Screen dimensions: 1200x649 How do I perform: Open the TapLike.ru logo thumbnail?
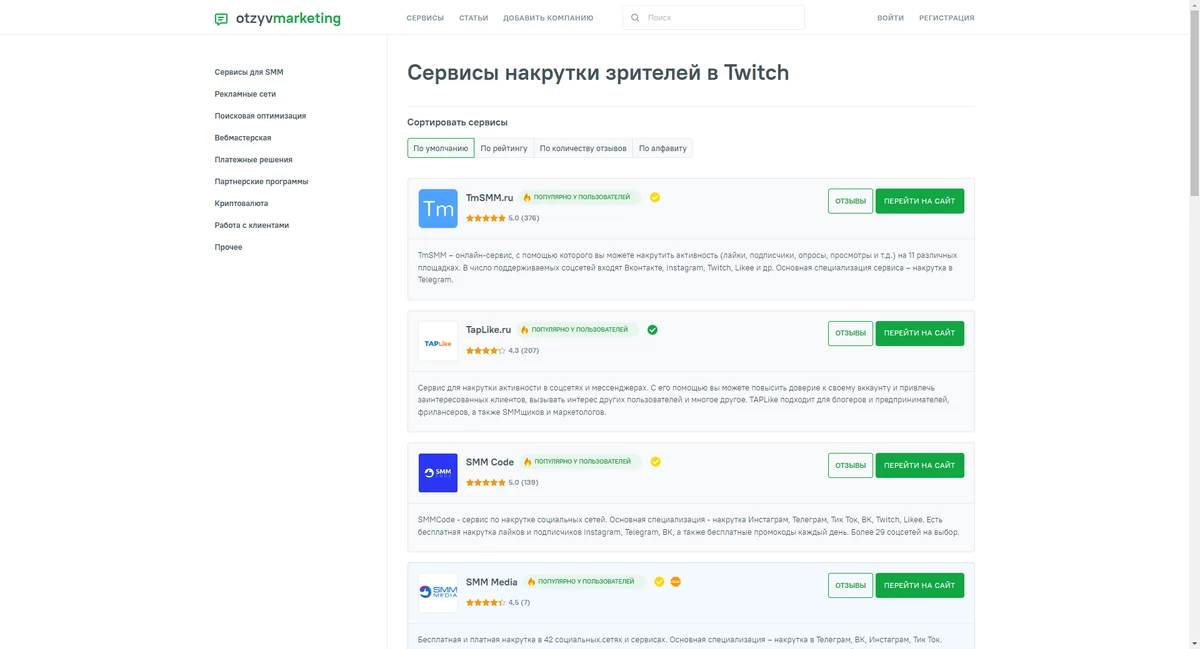pyautogui.click(x=438, y=341)
